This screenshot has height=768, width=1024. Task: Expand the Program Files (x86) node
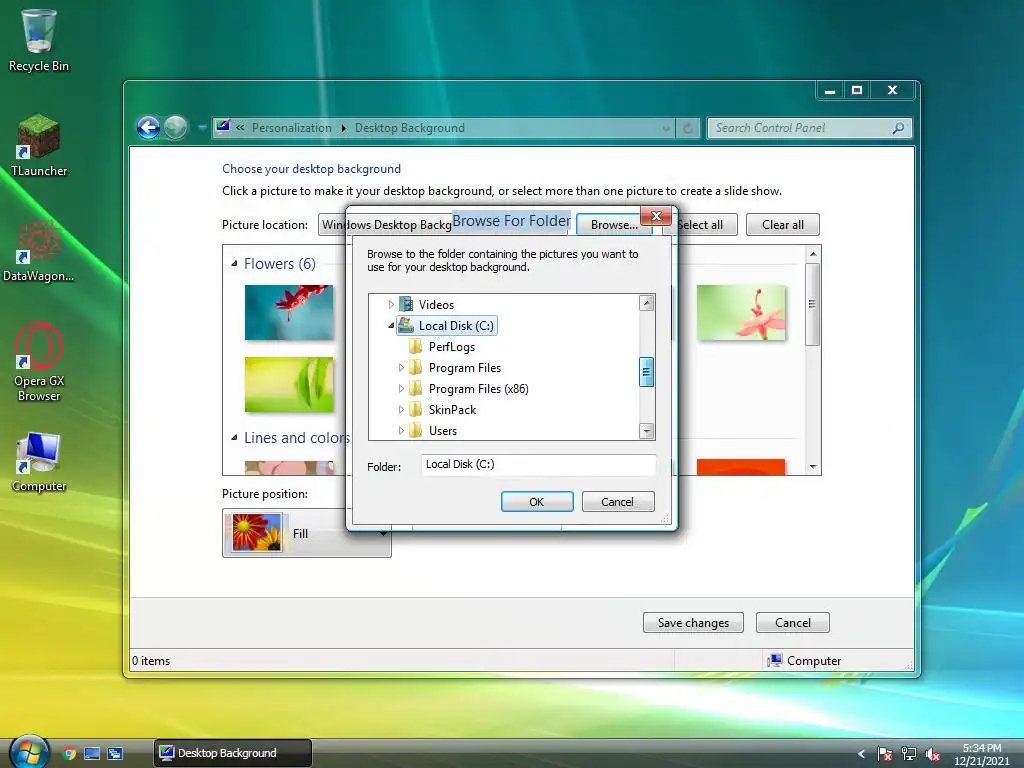401,389
